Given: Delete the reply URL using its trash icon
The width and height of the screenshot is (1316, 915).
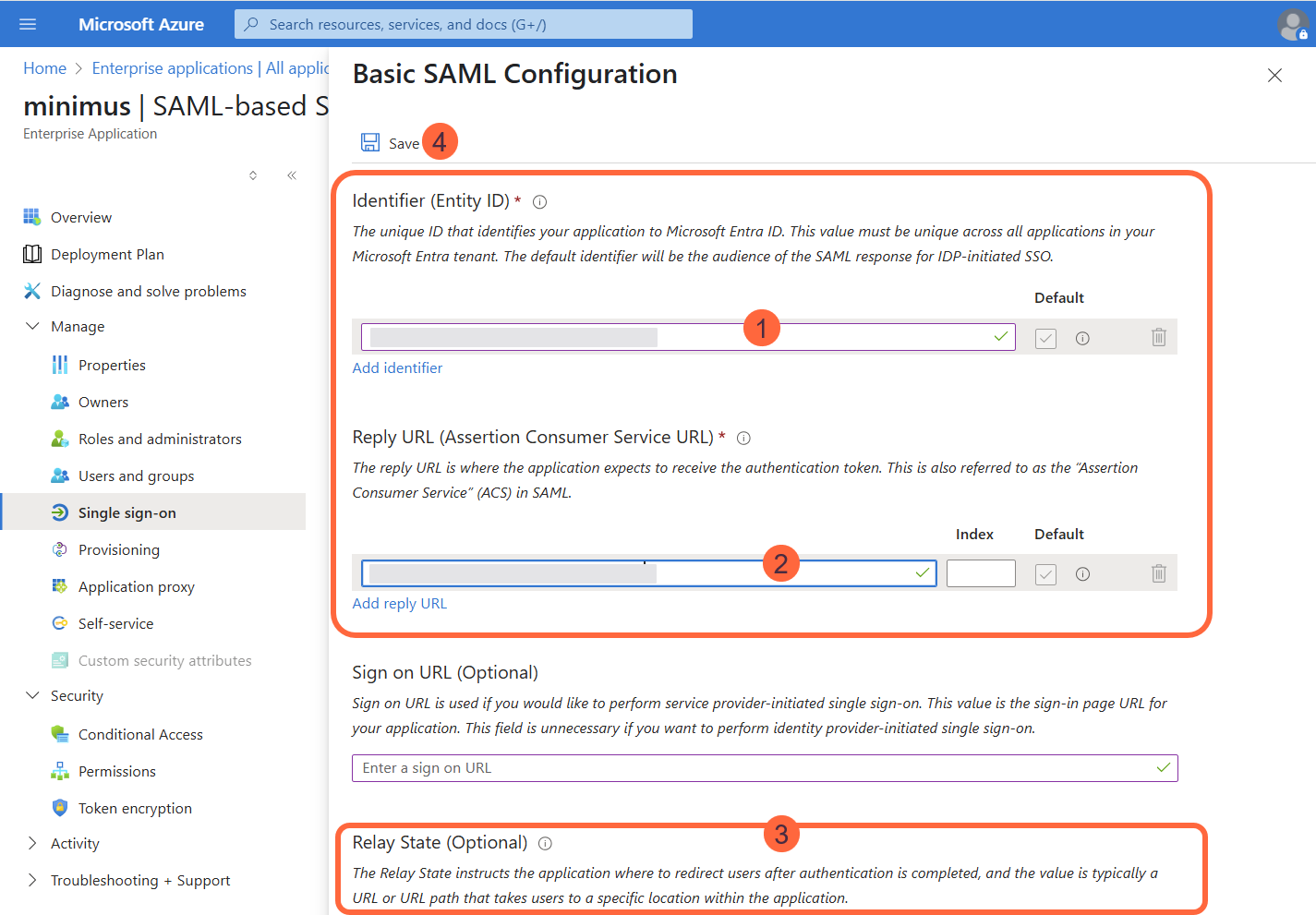Looking at the screenshot, I should pyautogui.click(x=1159, y=573).
